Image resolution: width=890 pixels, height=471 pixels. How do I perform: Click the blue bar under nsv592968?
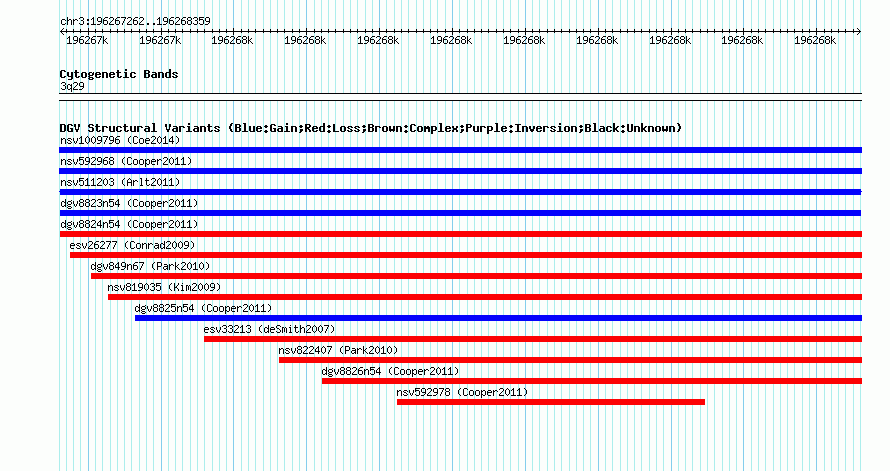point(460,171)
